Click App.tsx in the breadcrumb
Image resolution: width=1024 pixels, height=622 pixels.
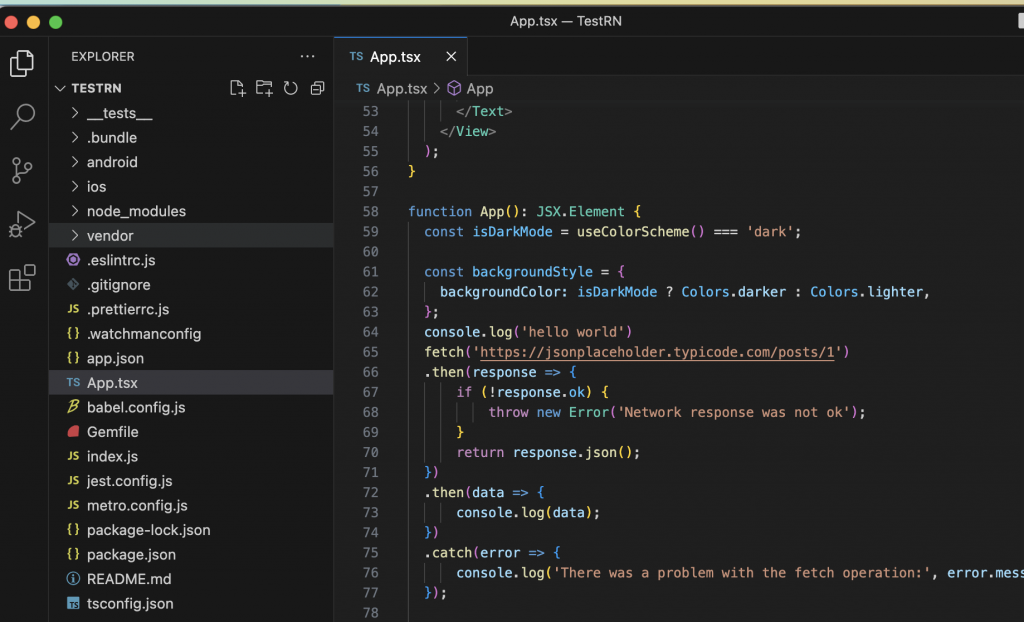(x=401, y=88)
